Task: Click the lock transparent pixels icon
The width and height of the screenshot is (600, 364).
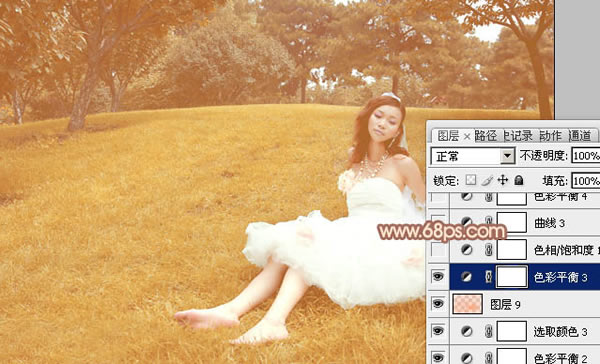Action: click(x=471, y=180)
